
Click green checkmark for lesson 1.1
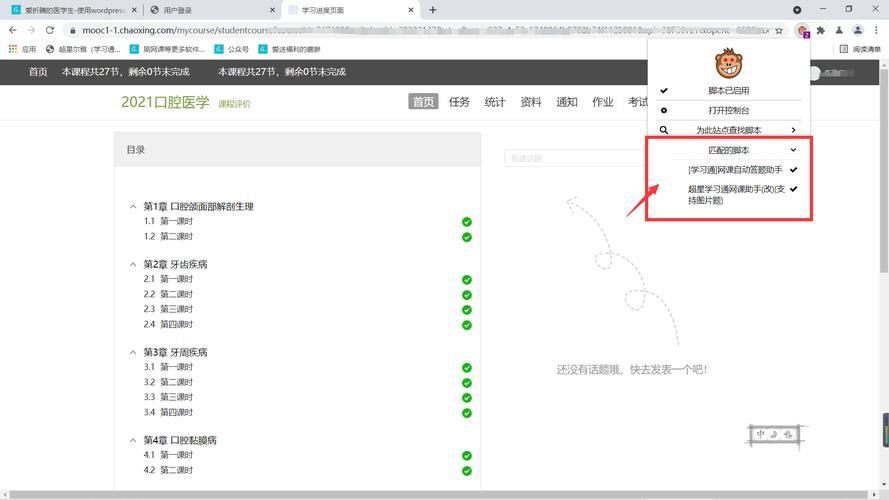pos(467,222)
